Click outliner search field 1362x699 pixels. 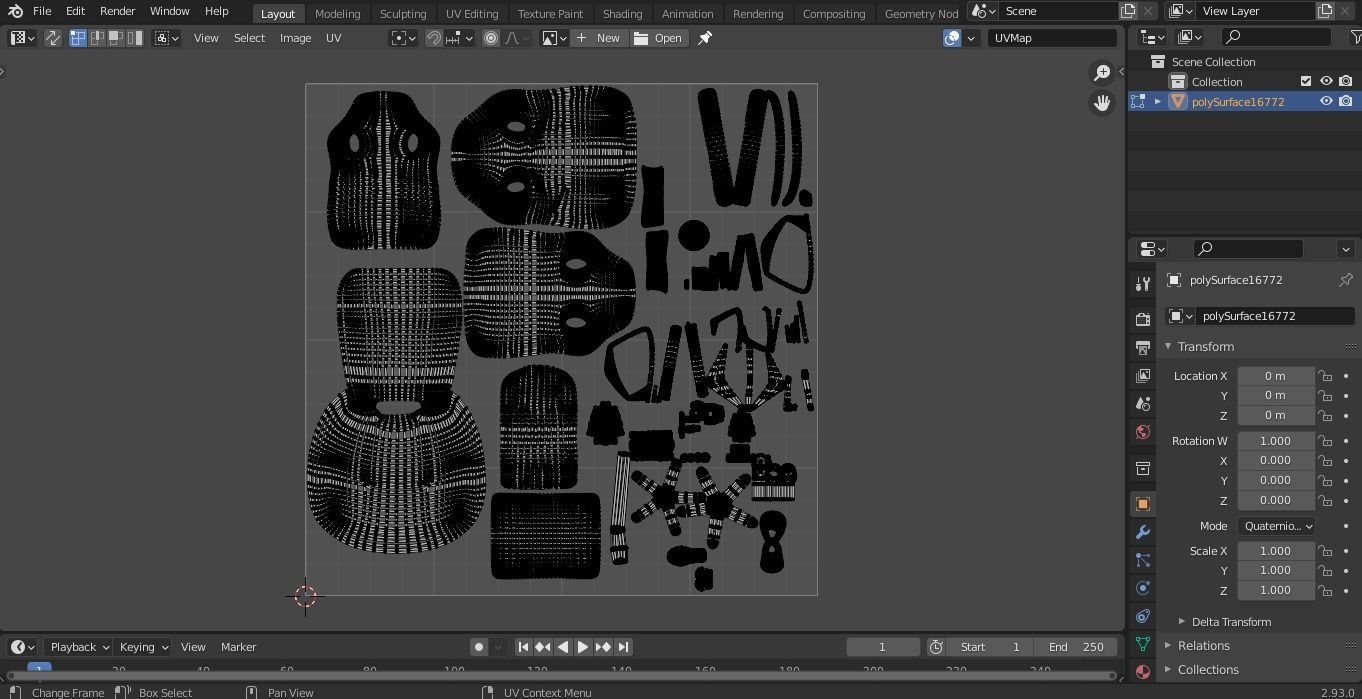tap(1278, 37)
